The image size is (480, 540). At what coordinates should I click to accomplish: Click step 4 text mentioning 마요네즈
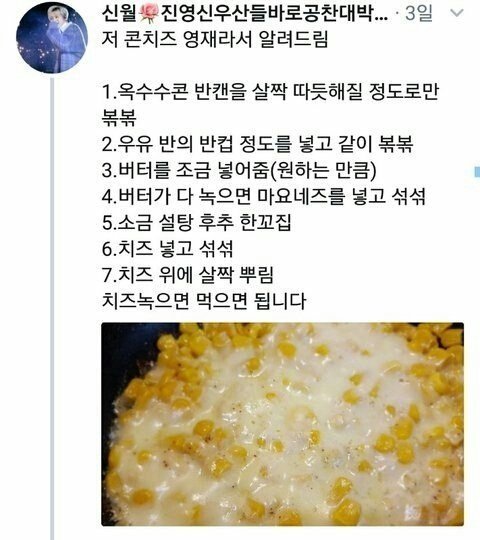(x=264, y=197)
